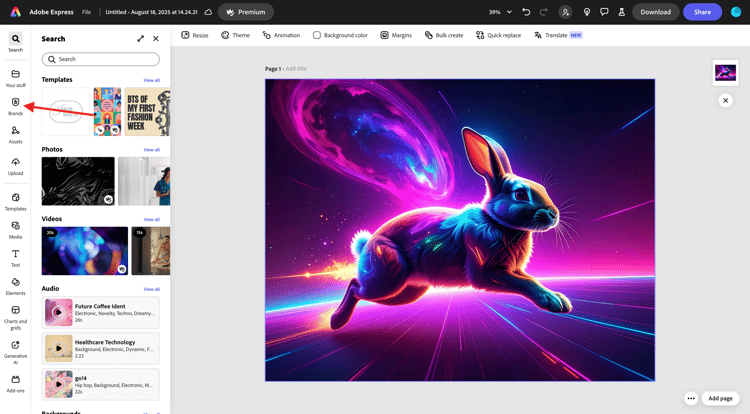Open the File menu
The width and height of the screenshot is (750, 414).
click(87, 12)
